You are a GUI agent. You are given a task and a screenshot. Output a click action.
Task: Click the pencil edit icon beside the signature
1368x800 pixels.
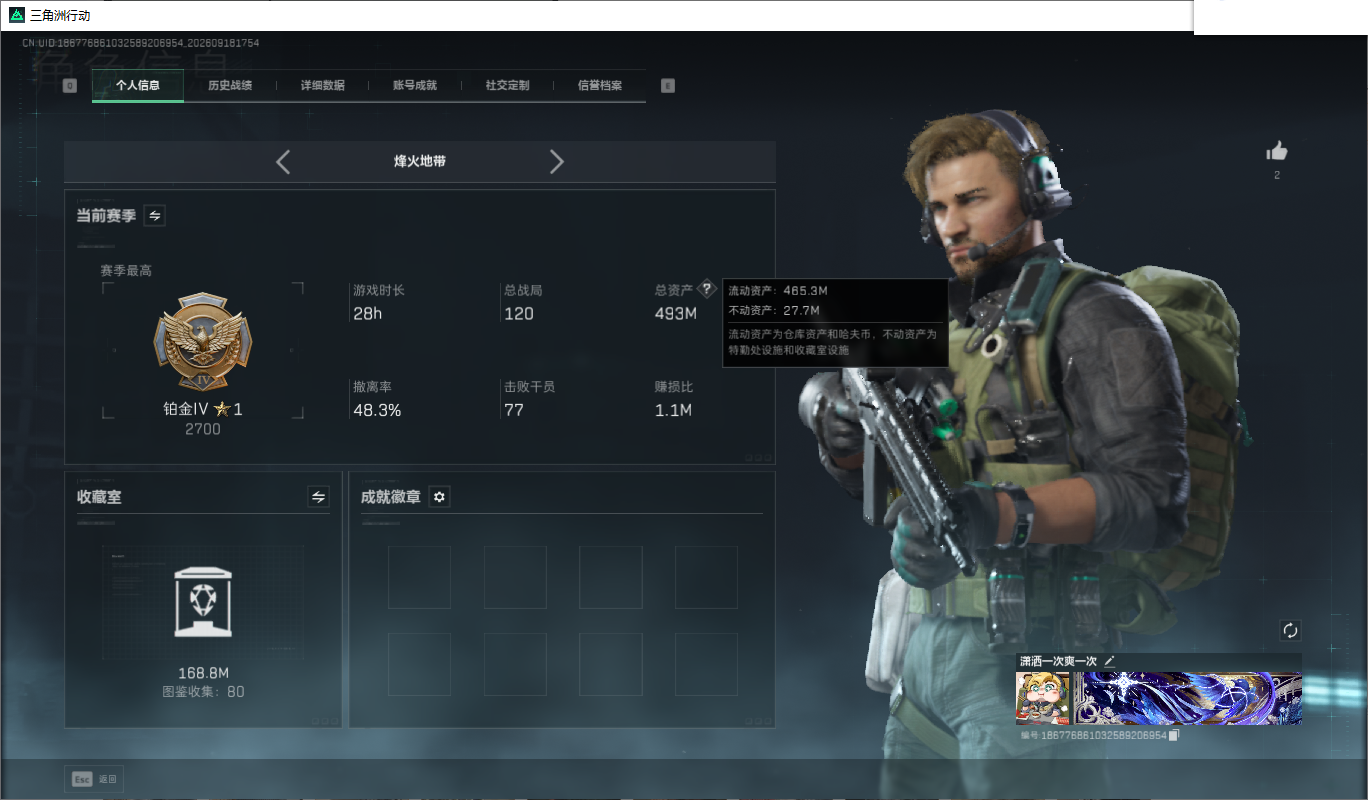1109,661
